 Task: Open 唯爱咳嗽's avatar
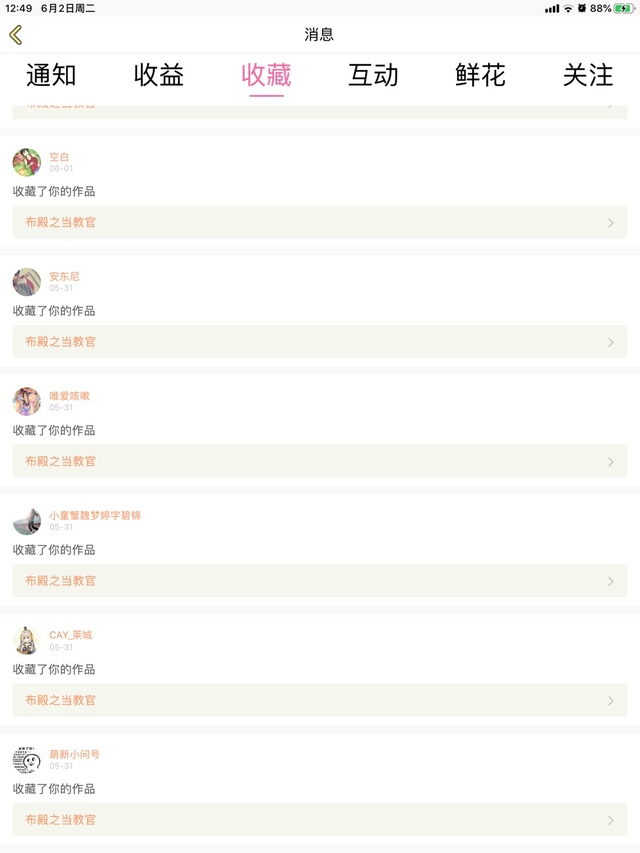(x=27, y=401)
